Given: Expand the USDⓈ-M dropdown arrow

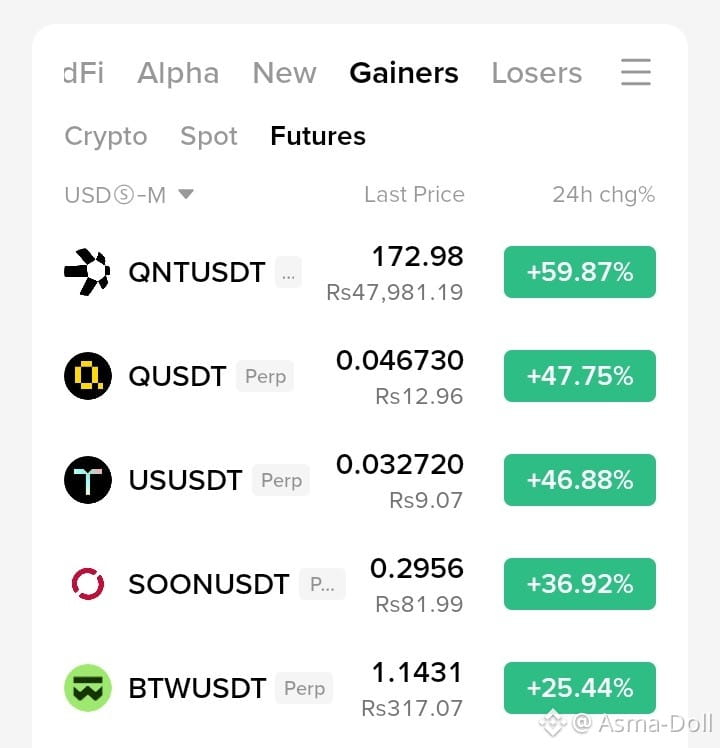Looking at the screenshot, I should tap(186, 194).
